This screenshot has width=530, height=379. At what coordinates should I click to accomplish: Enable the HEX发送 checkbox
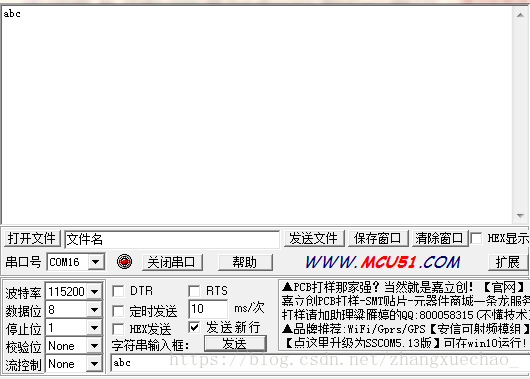coord(118,329)
